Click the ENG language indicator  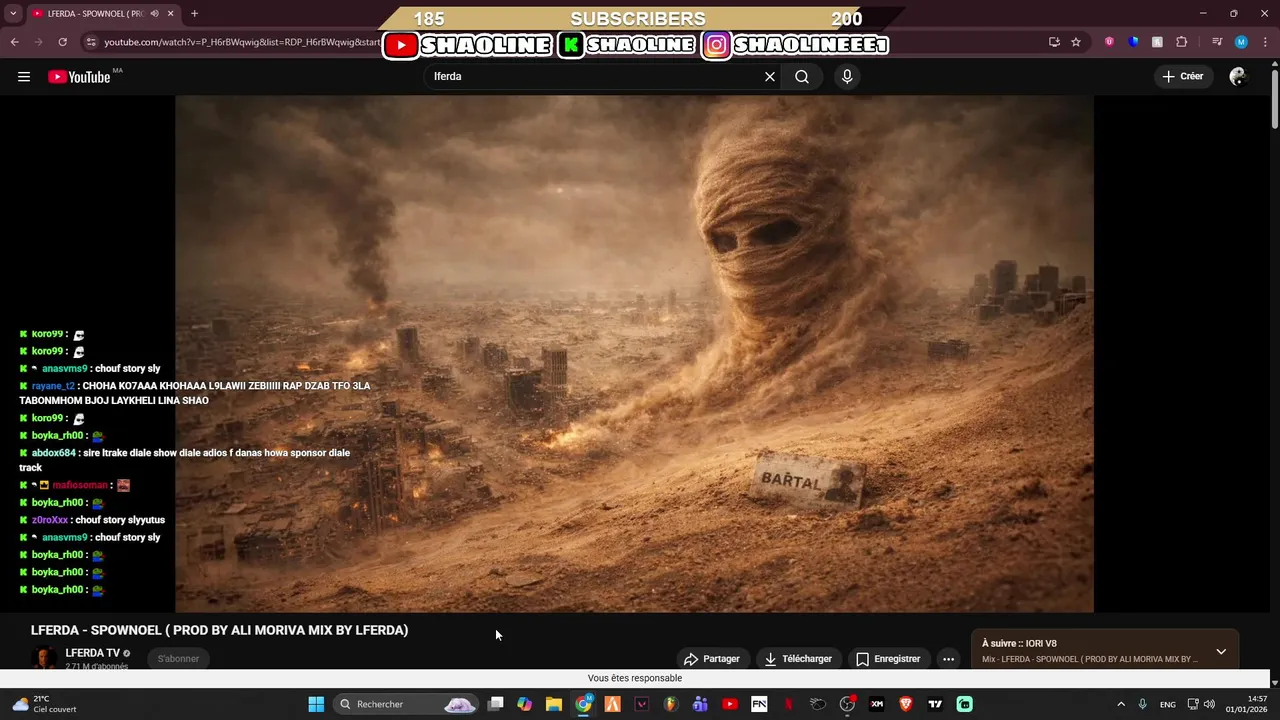click(x=1167, y=704)
